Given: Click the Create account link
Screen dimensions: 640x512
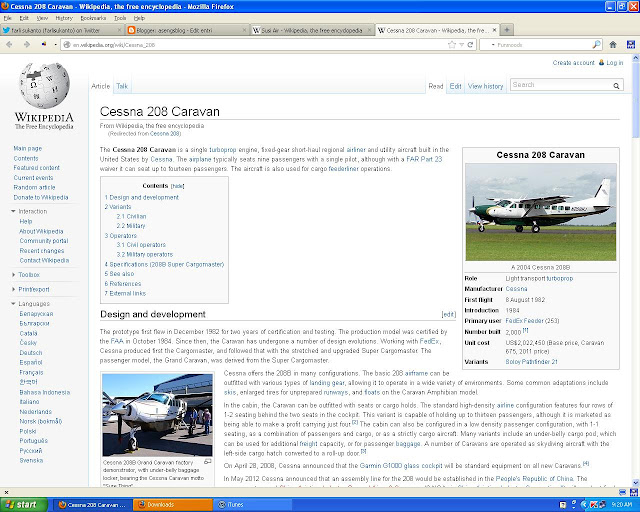Looking at the screenshot, I should [x=573, y=63].
